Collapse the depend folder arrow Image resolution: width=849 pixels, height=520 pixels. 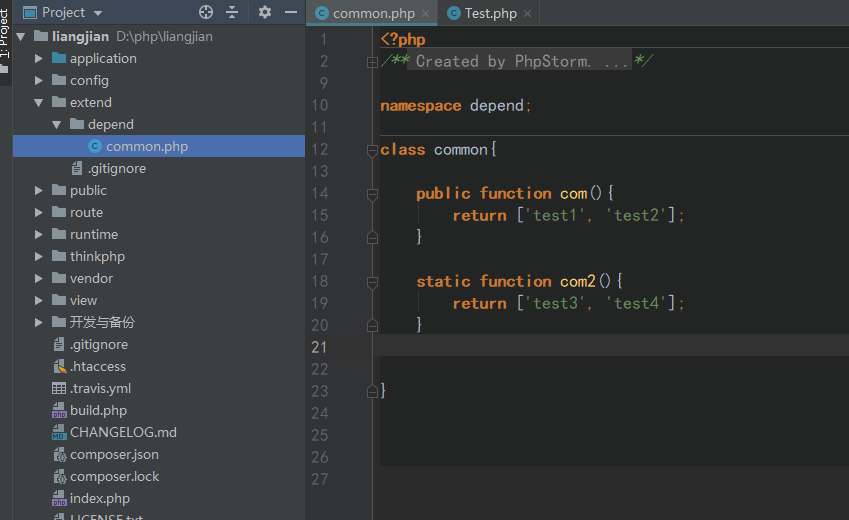(57, 125)
